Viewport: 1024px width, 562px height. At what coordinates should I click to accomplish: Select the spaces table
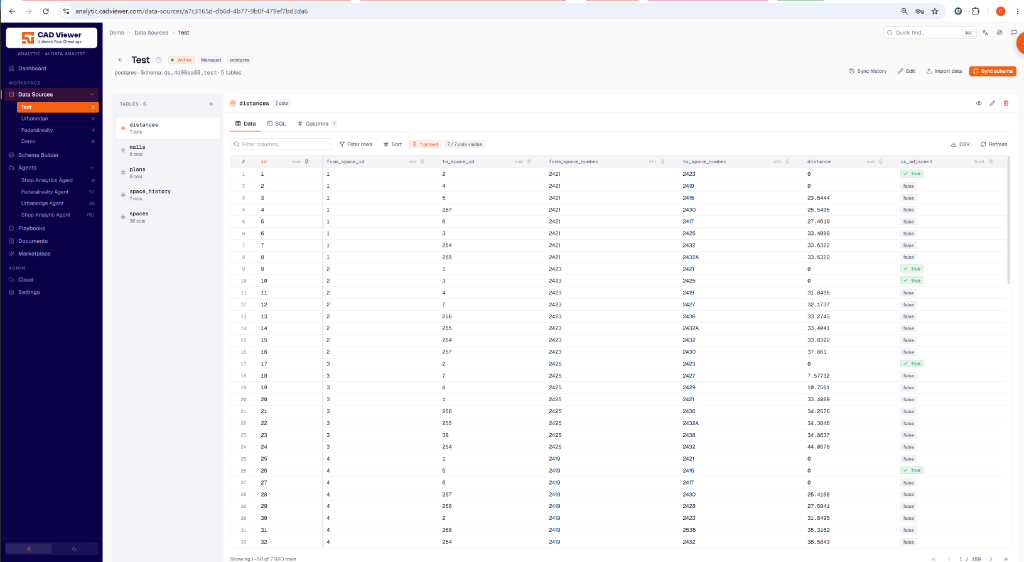point(168,217)
